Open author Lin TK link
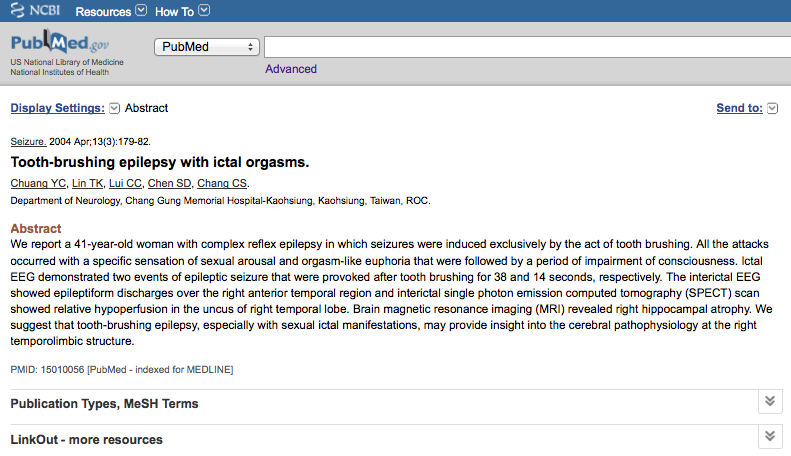This screenshot has height=456, width=791. 87,184
